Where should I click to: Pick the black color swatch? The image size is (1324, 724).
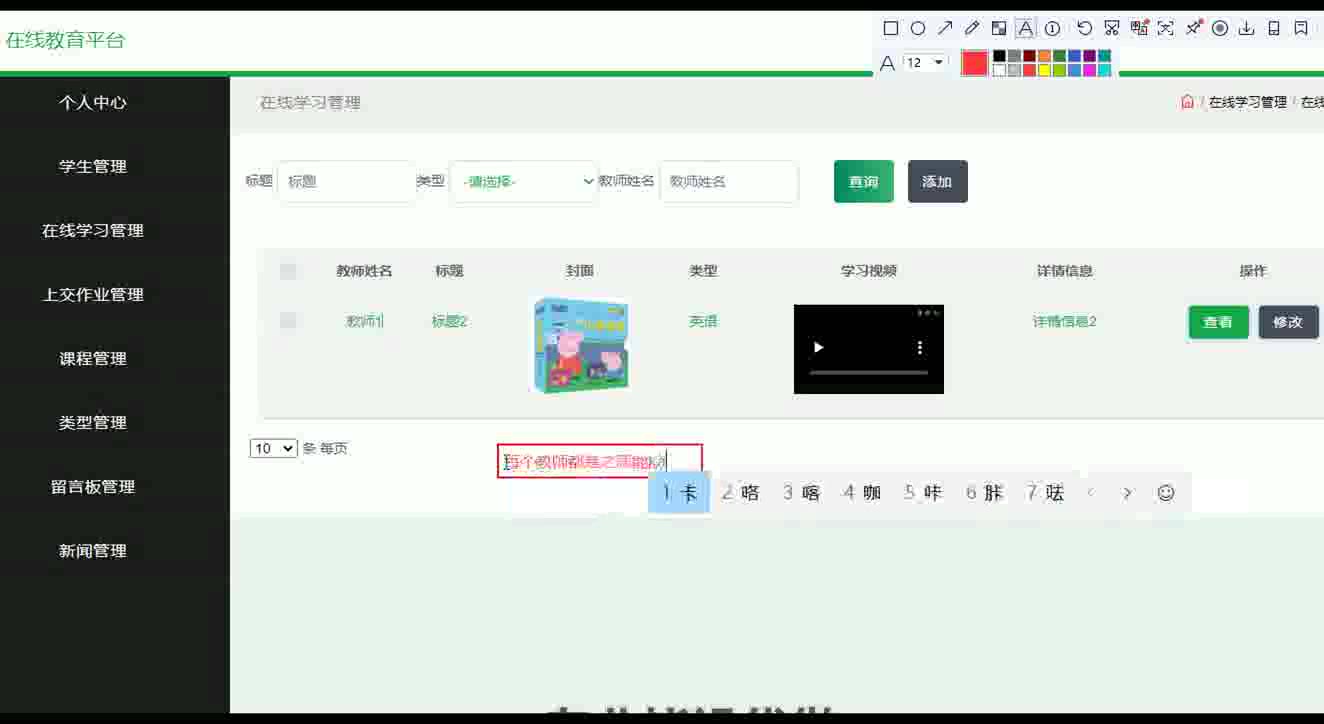999,55
